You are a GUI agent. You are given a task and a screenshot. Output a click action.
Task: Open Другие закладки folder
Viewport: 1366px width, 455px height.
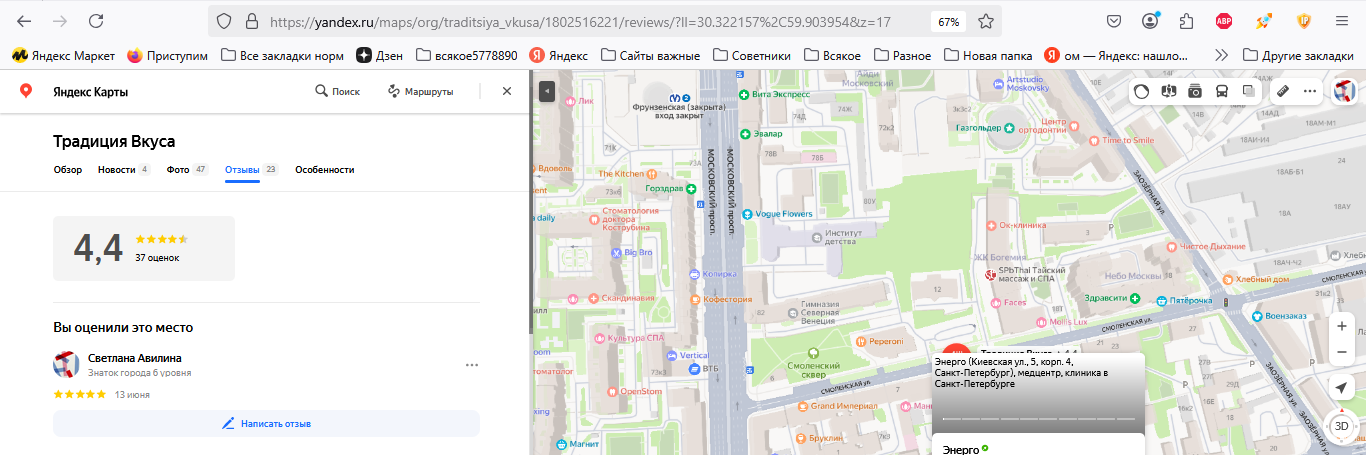pos(1298,56)
